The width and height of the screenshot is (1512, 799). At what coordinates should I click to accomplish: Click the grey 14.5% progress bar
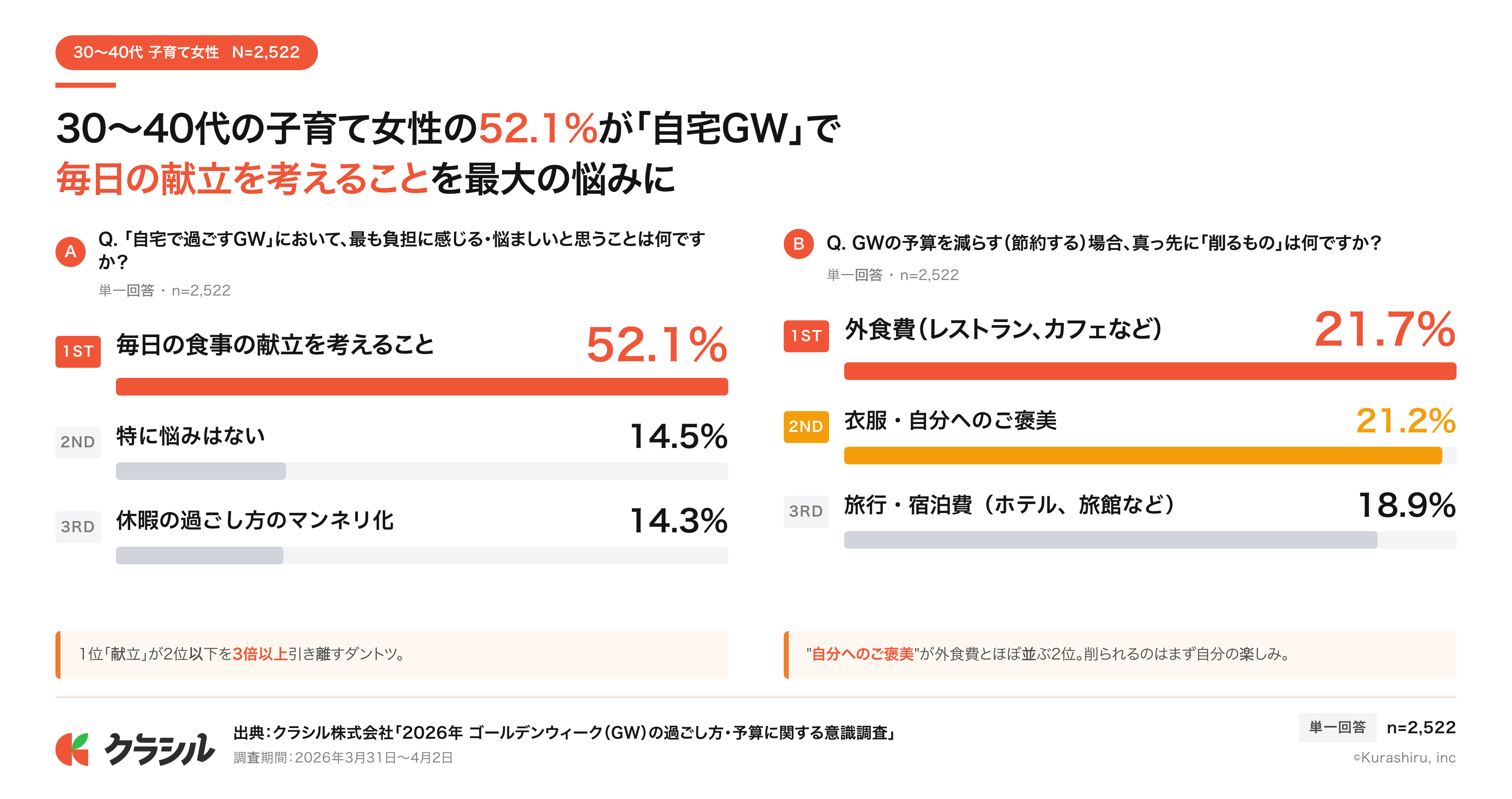point(201,471)
